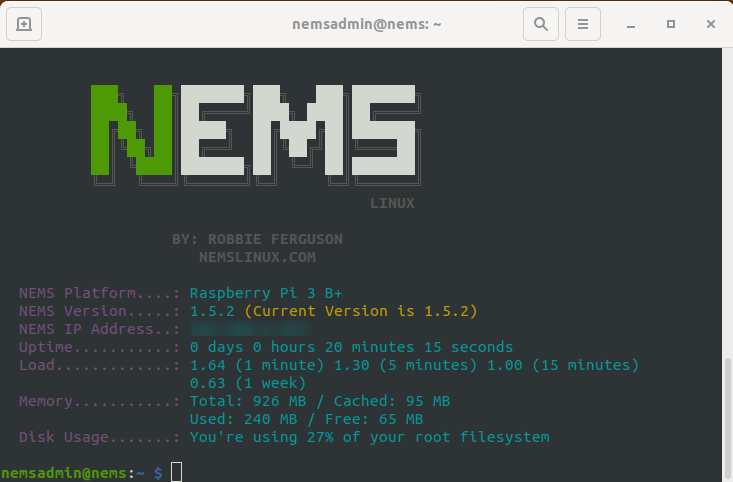Screen dimensions: 733x482
Task: Maximize the terminal window
Action: [671, 24]
